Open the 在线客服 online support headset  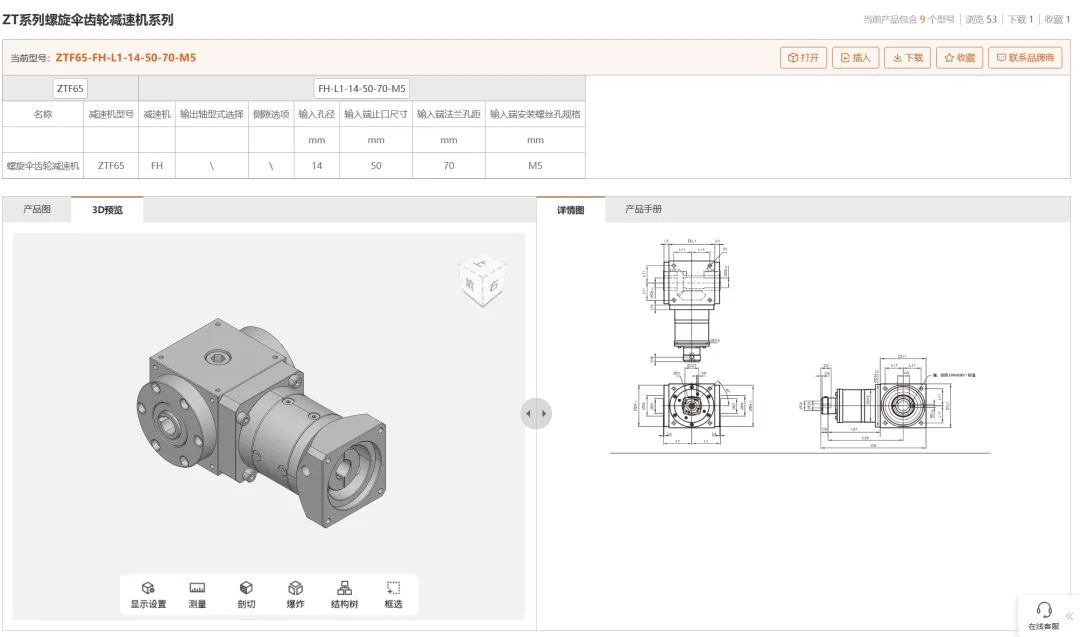click(x=1043, y=615)
